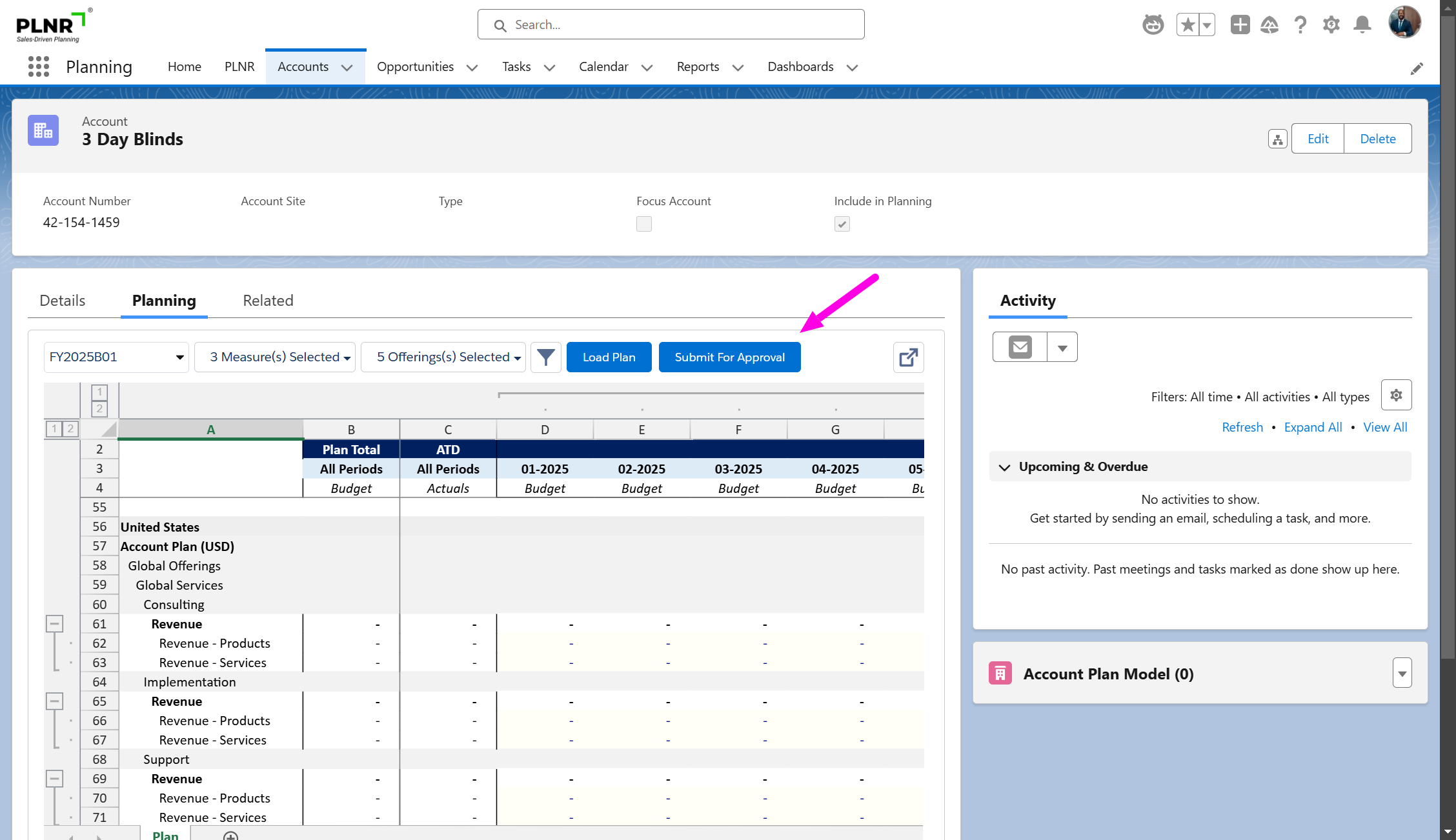This screenshot has width=1456, height=840.
Task: Open Setup gear in header
Action: (1331, 25)
